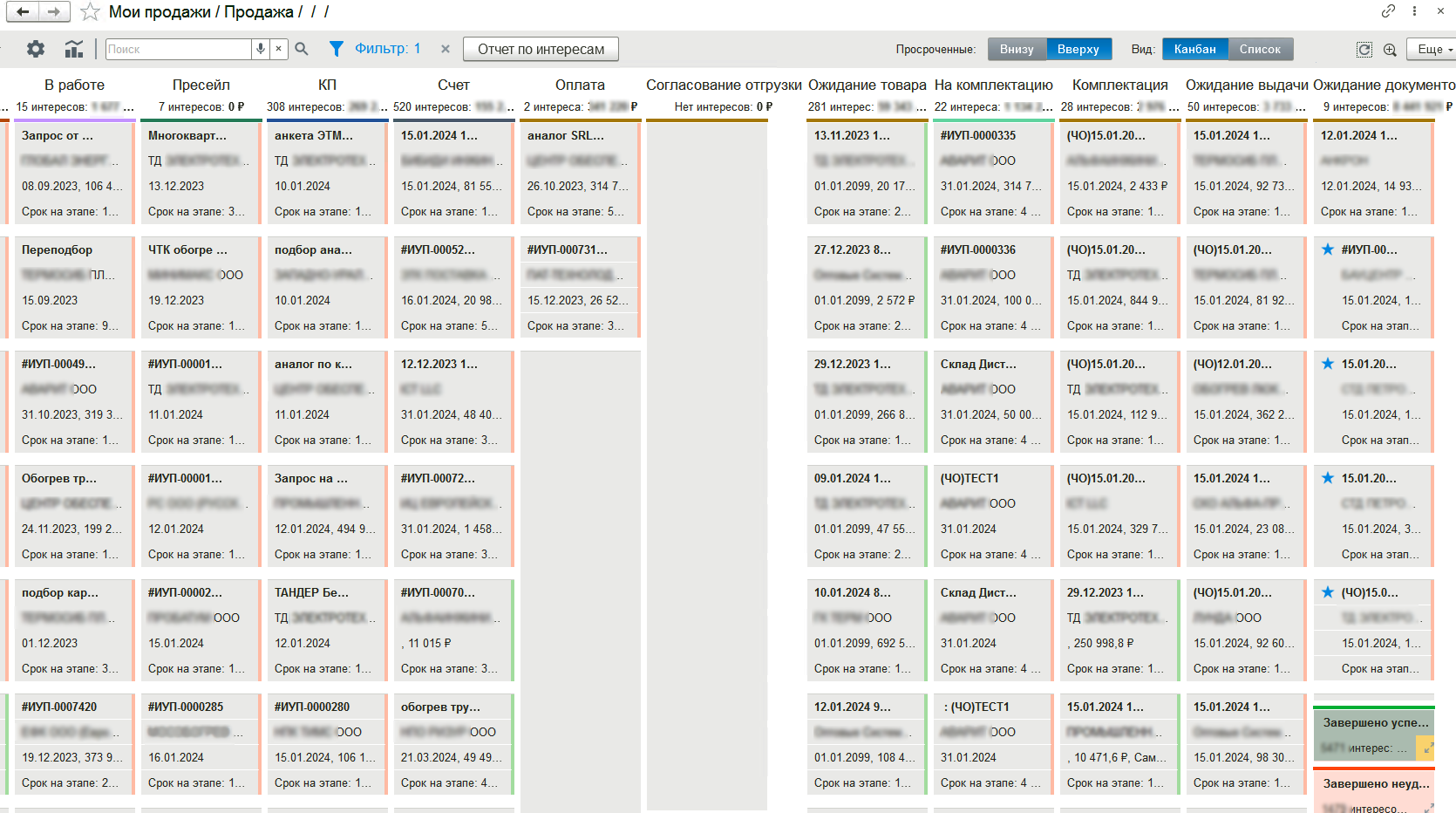
Task: Navigate back with left arrow
Action: [23, 11]
